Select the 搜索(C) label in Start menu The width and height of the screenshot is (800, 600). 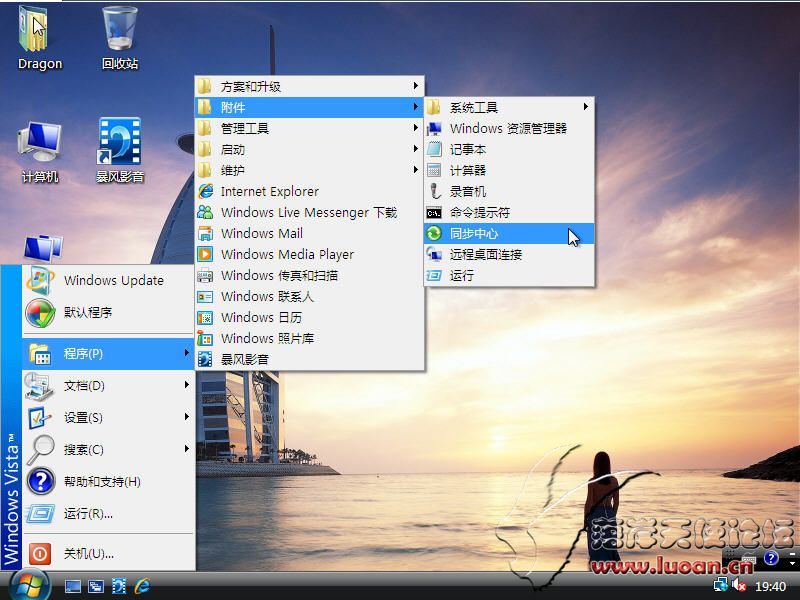pos(84,449)
